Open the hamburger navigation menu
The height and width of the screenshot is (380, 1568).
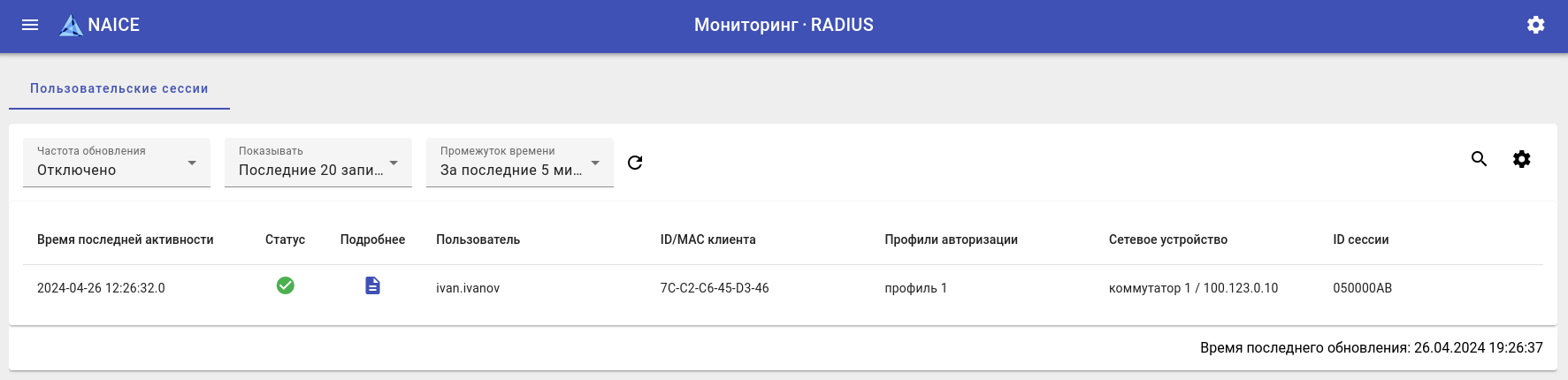pyautogui.click(x=30, y=25)
